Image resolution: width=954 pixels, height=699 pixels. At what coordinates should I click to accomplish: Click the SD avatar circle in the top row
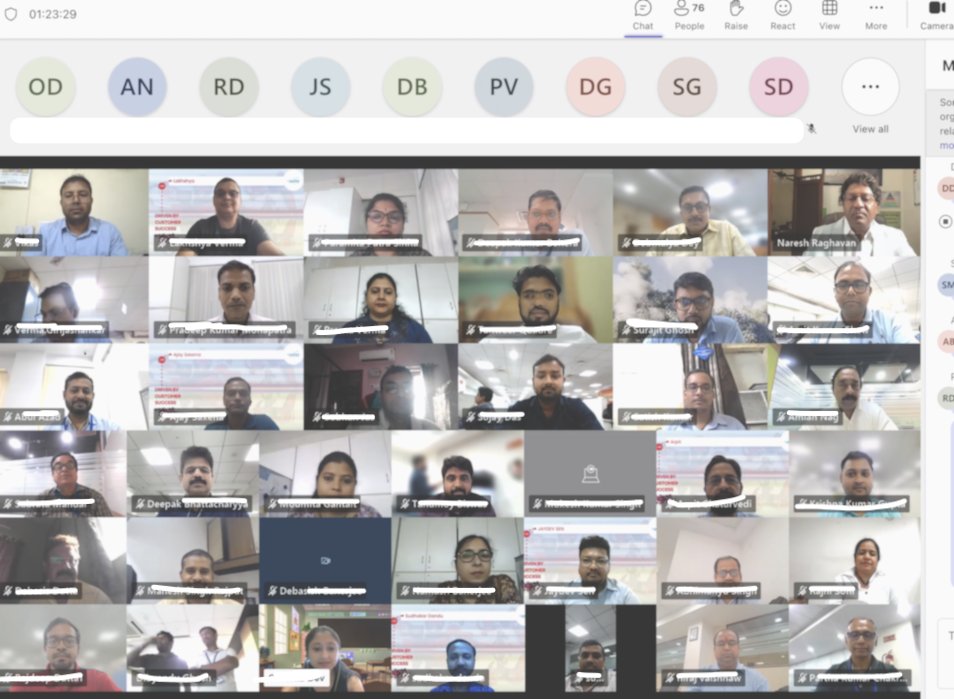click(777, 87)
